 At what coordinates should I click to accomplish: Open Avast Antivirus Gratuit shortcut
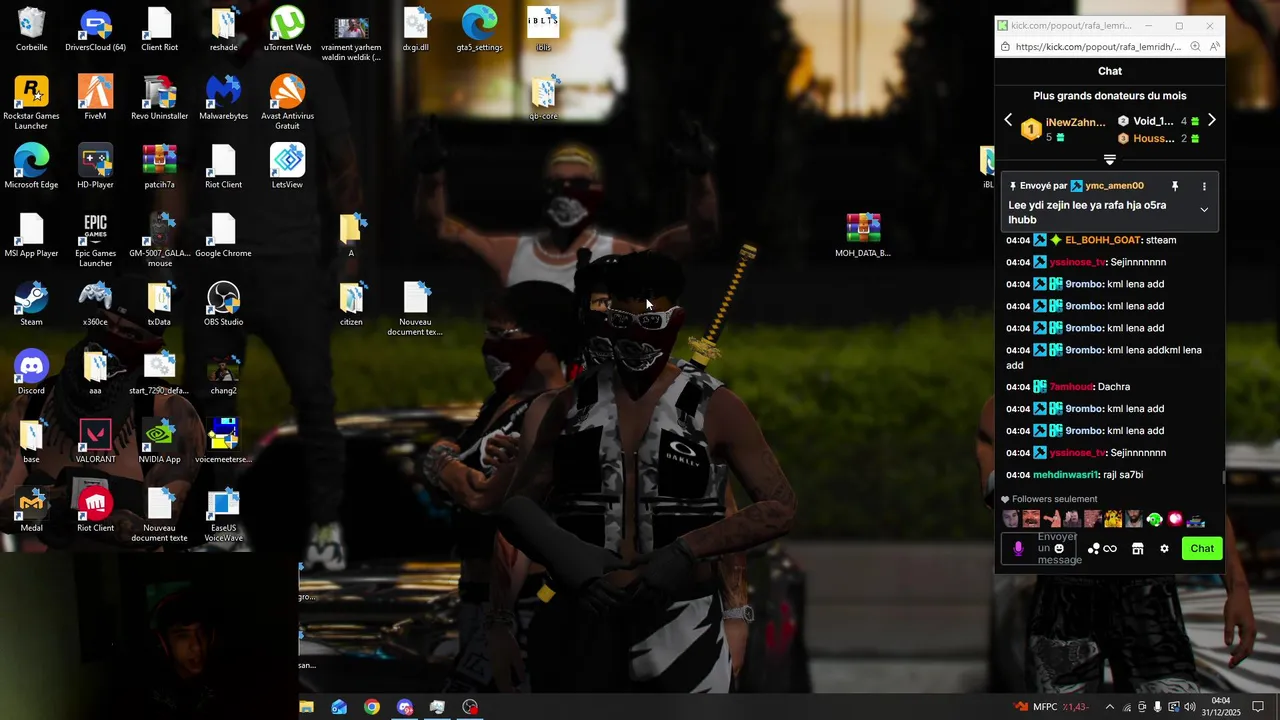tap(287, 102)
